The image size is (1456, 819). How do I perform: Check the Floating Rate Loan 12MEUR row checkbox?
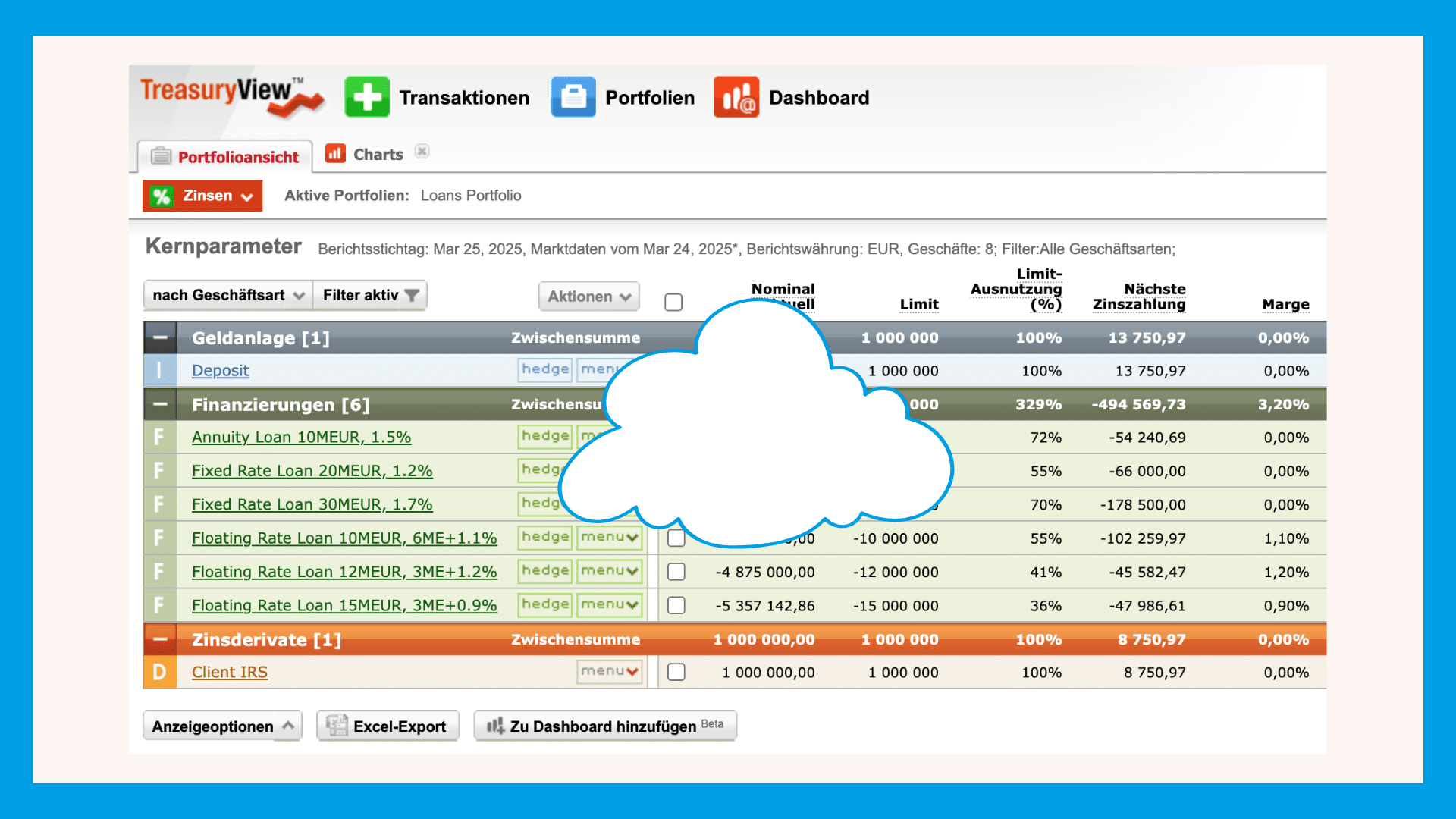coord(676,572)
